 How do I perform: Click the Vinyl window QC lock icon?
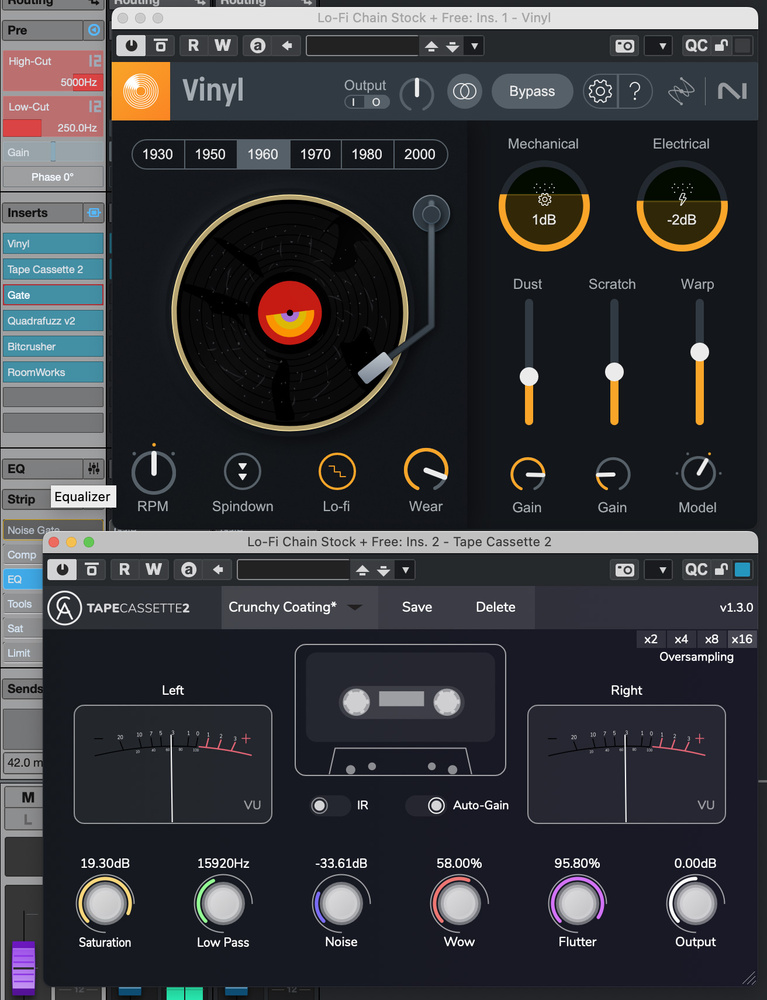[721, 46]
